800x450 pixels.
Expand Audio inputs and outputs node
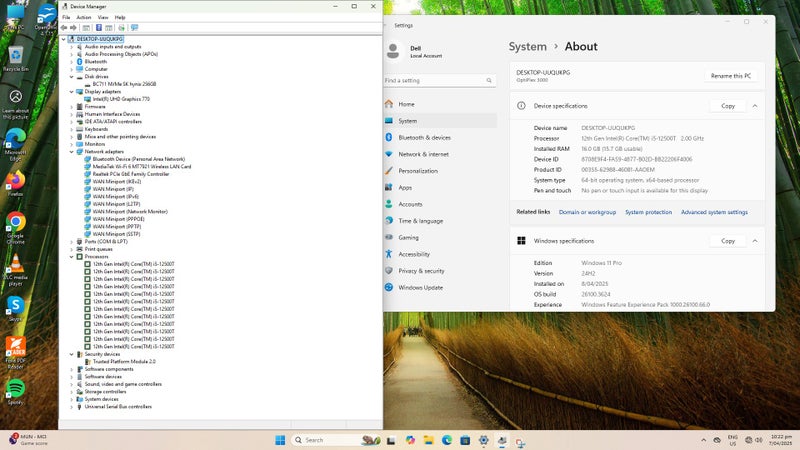click(71, 47)
